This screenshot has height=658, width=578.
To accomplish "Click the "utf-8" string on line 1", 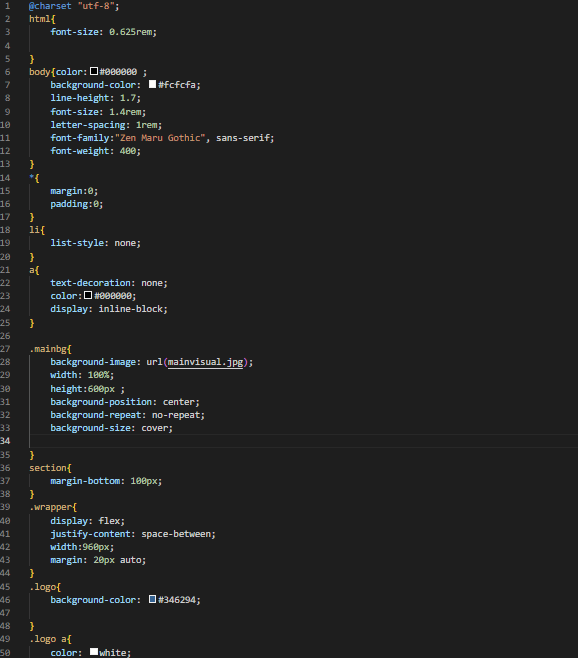I will point(96,6).
